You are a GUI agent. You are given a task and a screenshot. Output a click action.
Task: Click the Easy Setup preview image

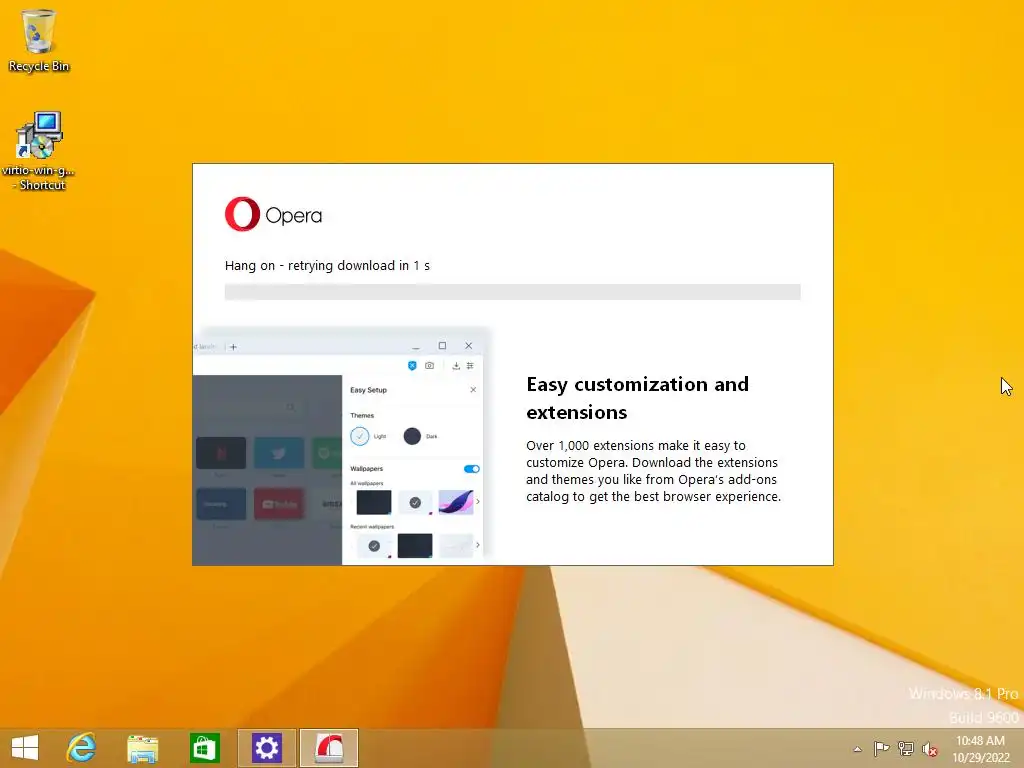point(341,446)
